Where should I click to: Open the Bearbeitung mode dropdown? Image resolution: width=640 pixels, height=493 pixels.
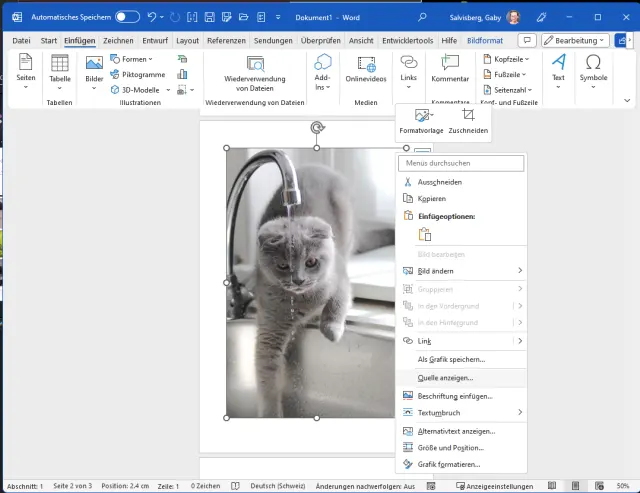click(x=575, y=40)
